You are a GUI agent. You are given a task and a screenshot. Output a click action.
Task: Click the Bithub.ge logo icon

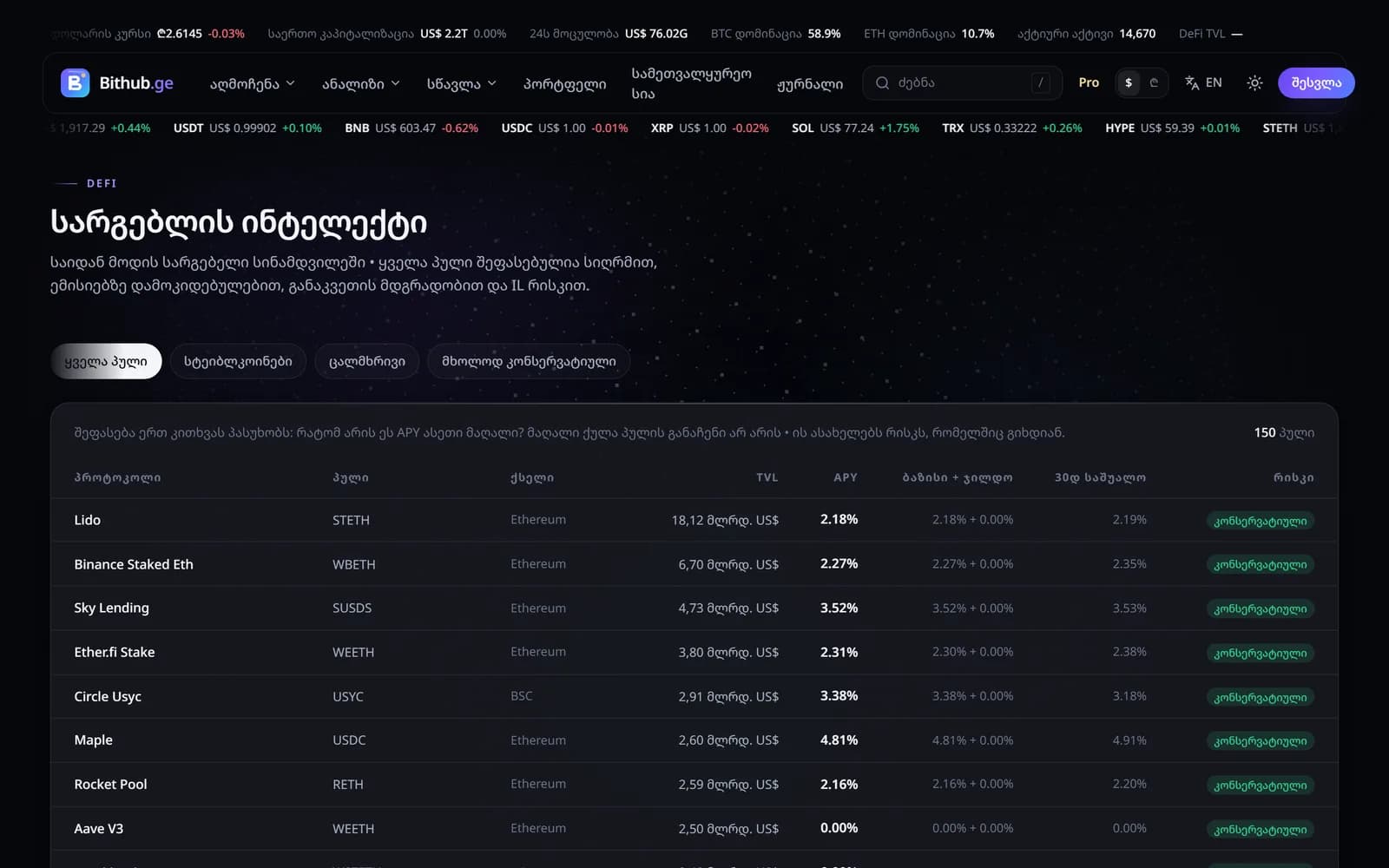pos(75,82)
